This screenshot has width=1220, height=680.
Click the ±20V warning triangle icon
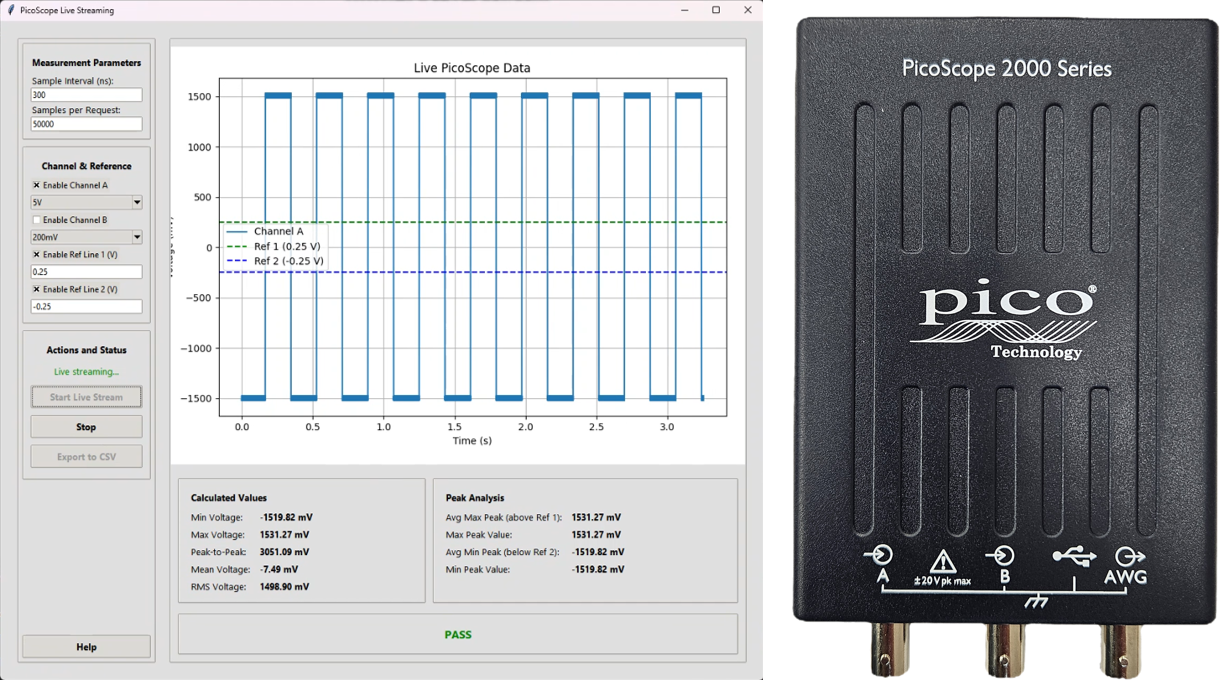tap(943, 561)
